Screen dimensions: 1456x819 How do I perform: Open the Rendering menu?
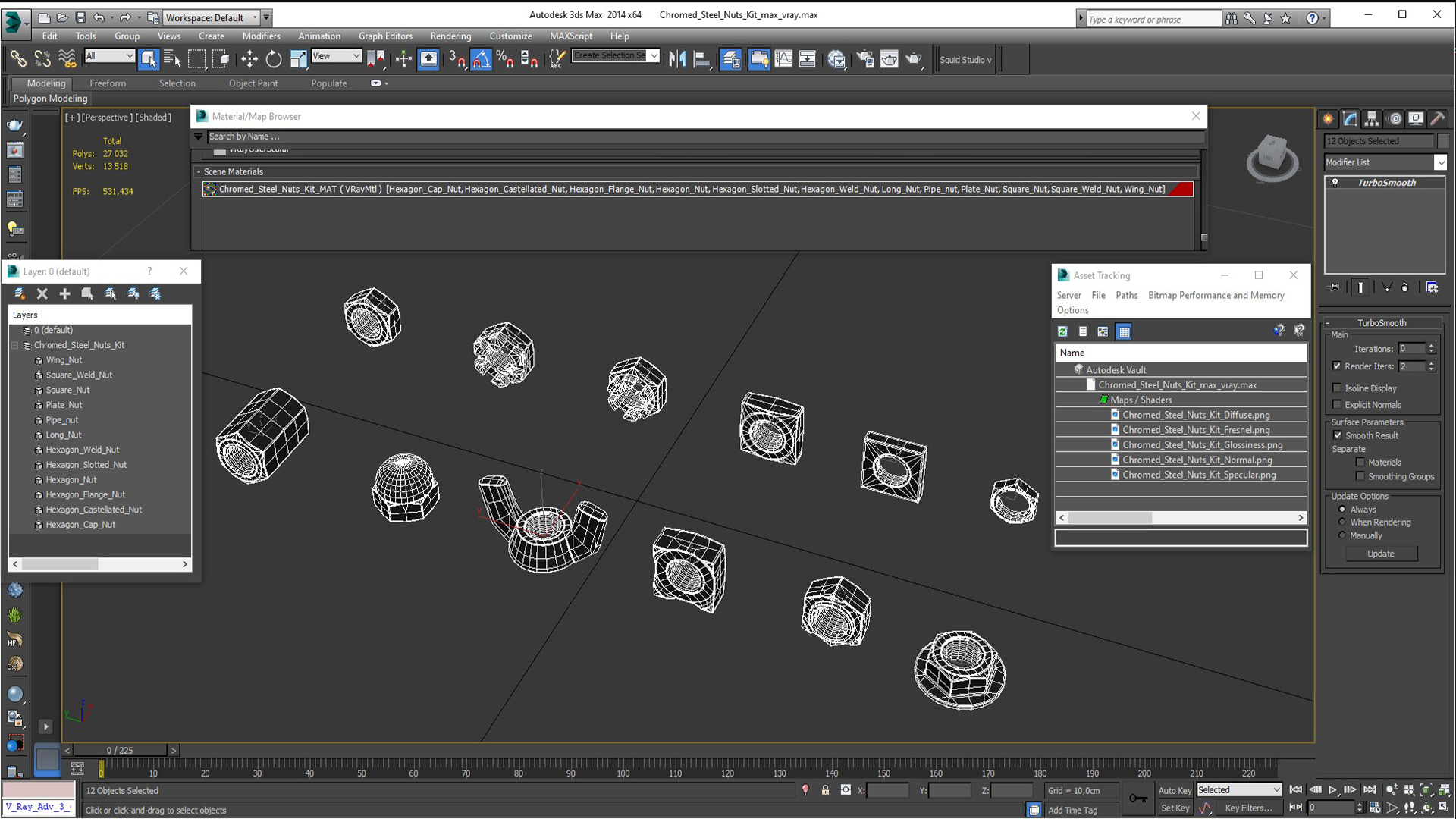[x=450, y=36]
